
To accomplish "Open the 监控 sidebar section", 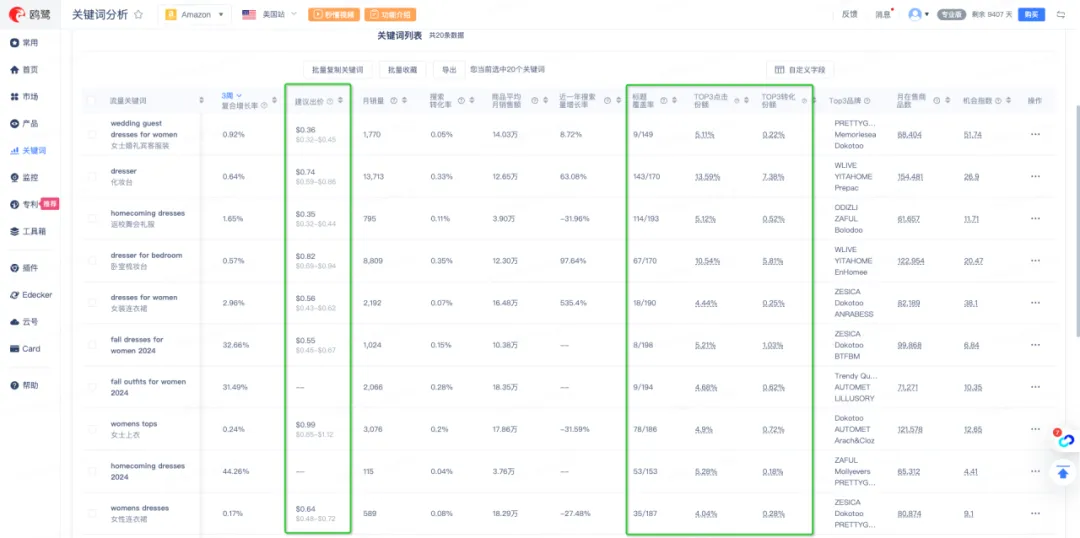I will [x=25, y=177].
